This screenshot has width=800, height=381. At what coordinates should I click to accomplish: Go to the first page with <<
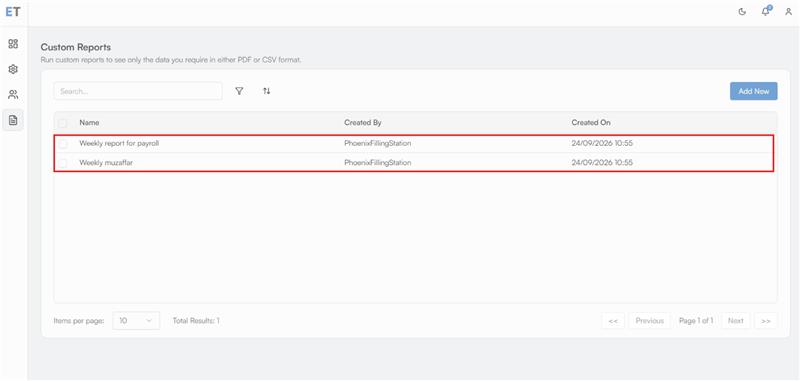click(x=613, y=321)
